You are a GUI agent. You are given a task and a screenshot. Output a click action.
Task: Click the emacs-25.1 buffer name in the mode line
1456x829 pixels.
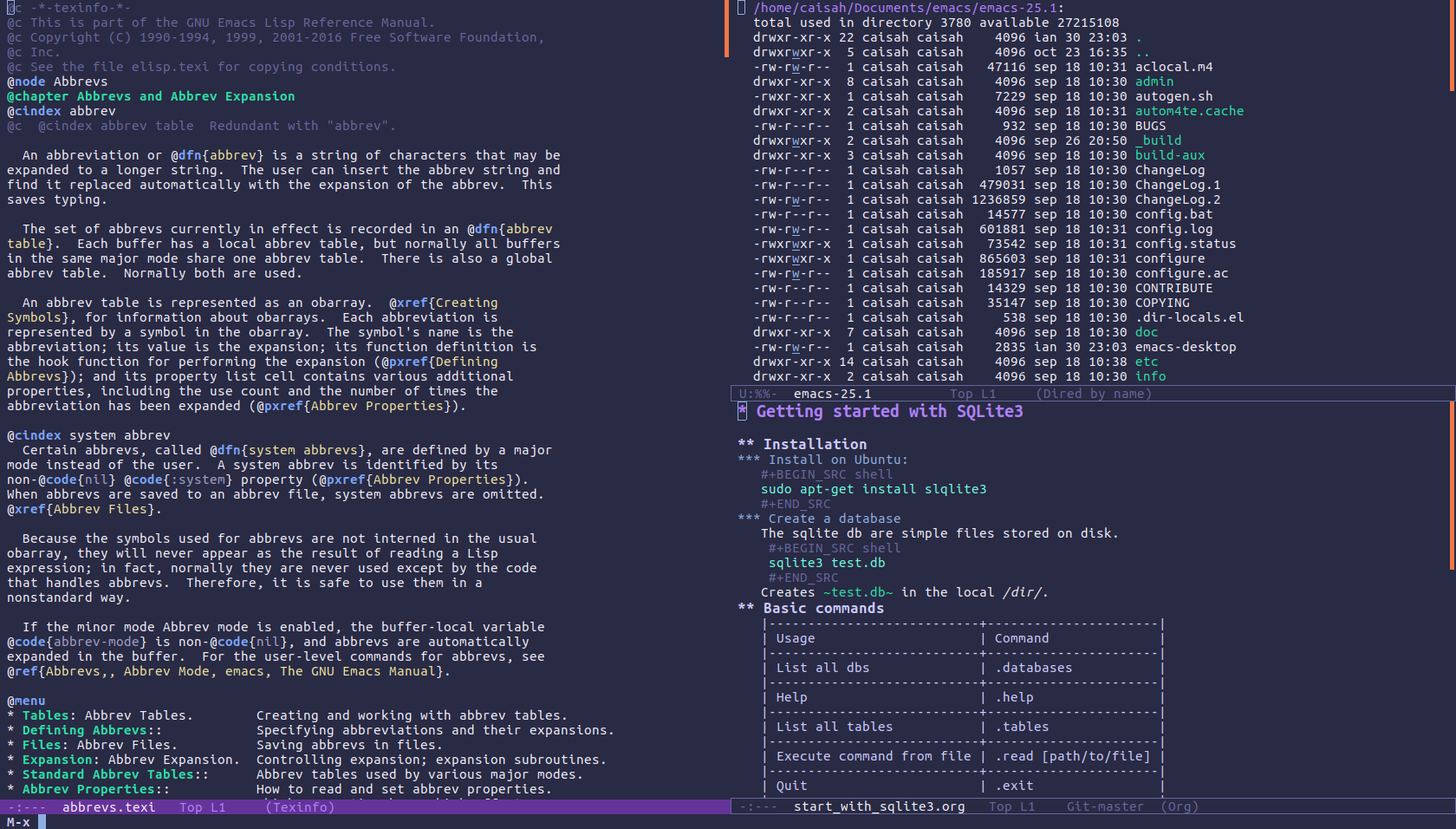[x=833, y=394]
